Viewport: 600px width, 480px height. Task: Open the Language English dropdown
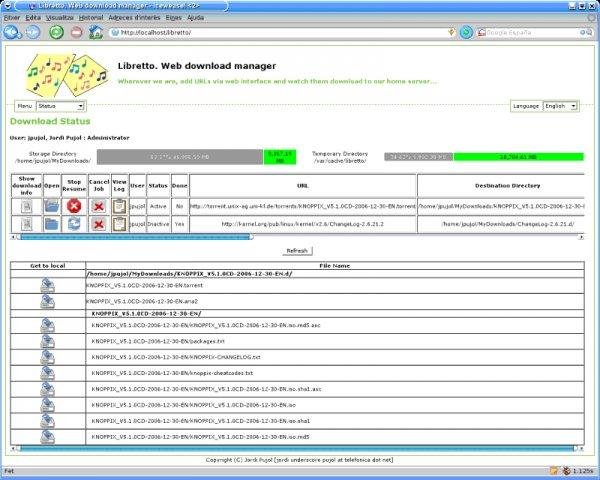click(x=561, y=106)
